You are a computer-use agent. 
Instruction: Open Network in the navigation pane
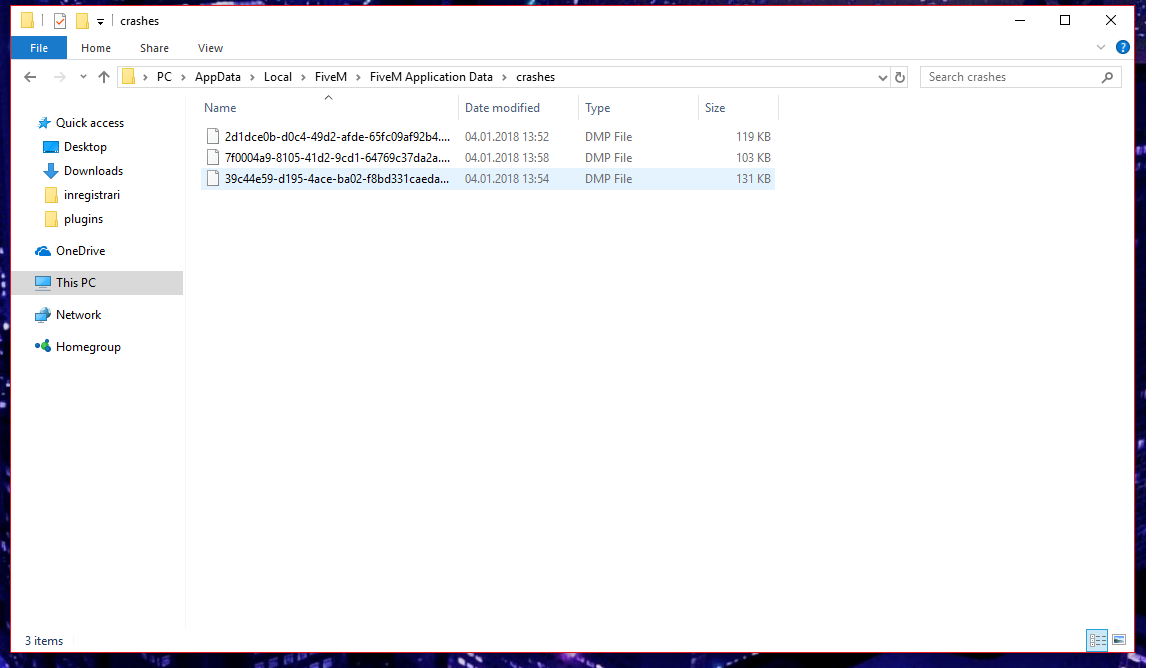click(x=79, y=315)
